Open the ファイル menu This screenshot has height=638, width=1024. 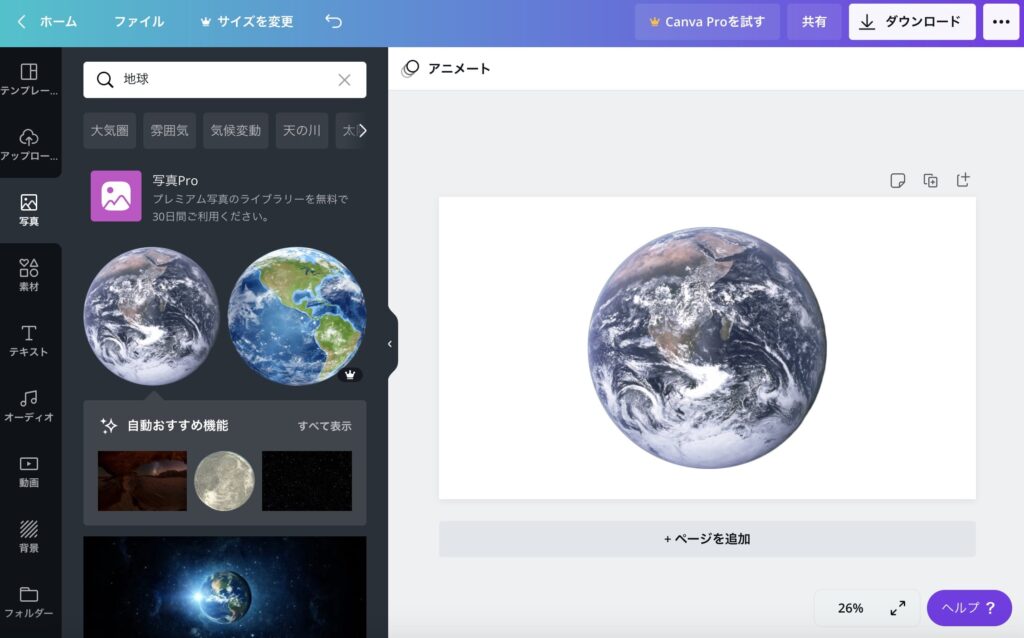139,22
